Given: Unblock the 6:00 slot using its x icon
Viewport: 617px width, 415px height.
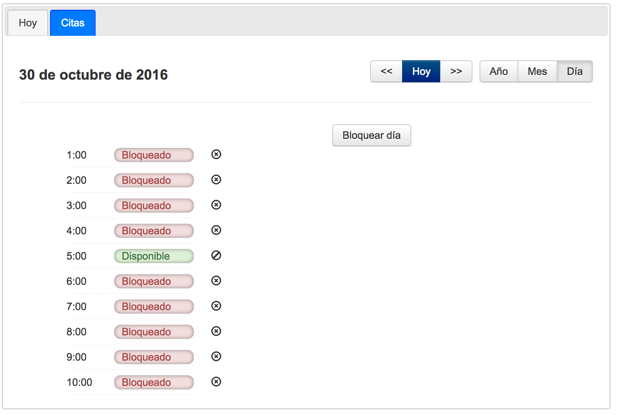Looking at the screenshot, I should point(216,280).
